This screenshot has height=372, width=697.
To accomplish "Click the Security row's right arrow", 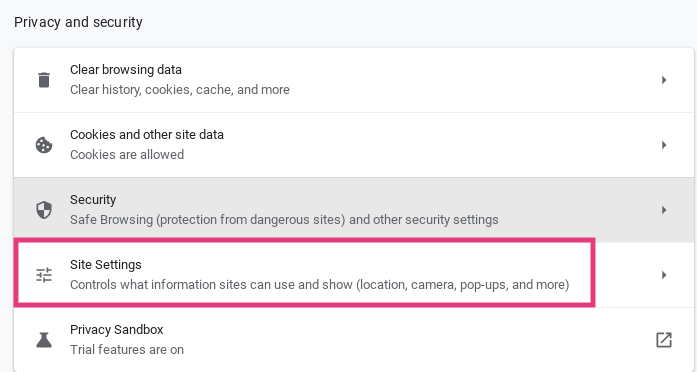I will click(x=664, y=210).
